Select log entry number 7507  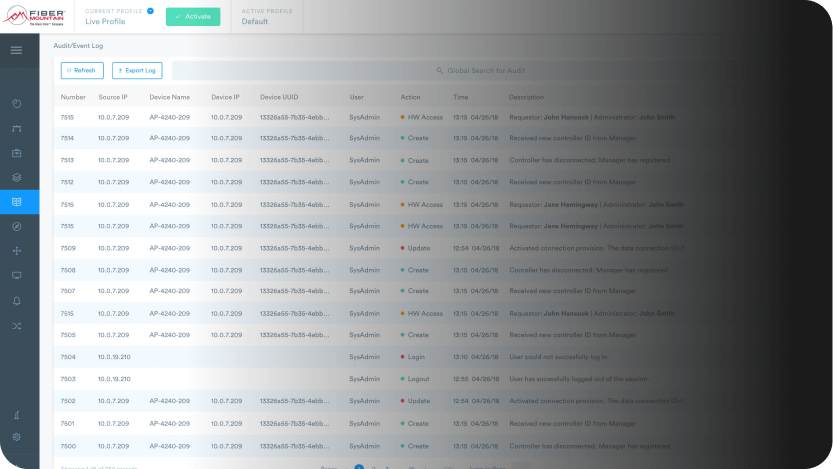[68, 291]
